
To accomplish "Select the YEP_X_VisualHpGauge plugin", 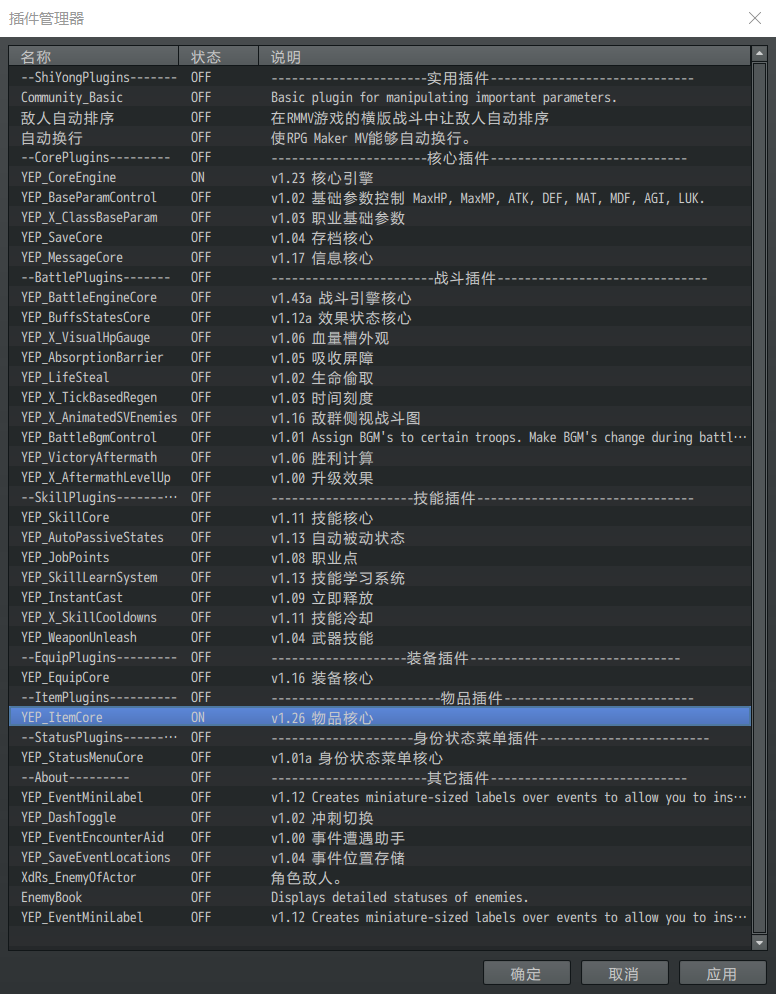I will click(x=380, y=337).
